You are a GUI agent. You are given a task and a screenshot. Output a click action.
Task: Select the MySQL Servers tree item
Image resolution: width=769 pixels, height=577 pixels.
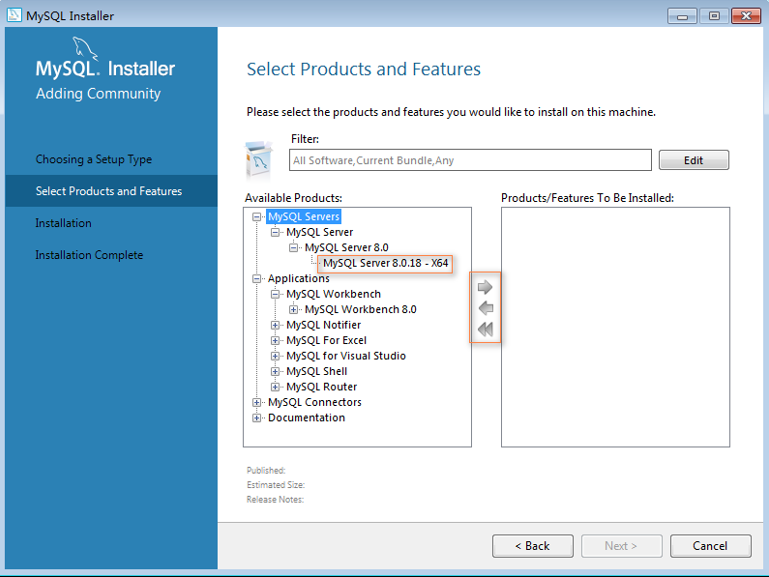click(304, 217)
